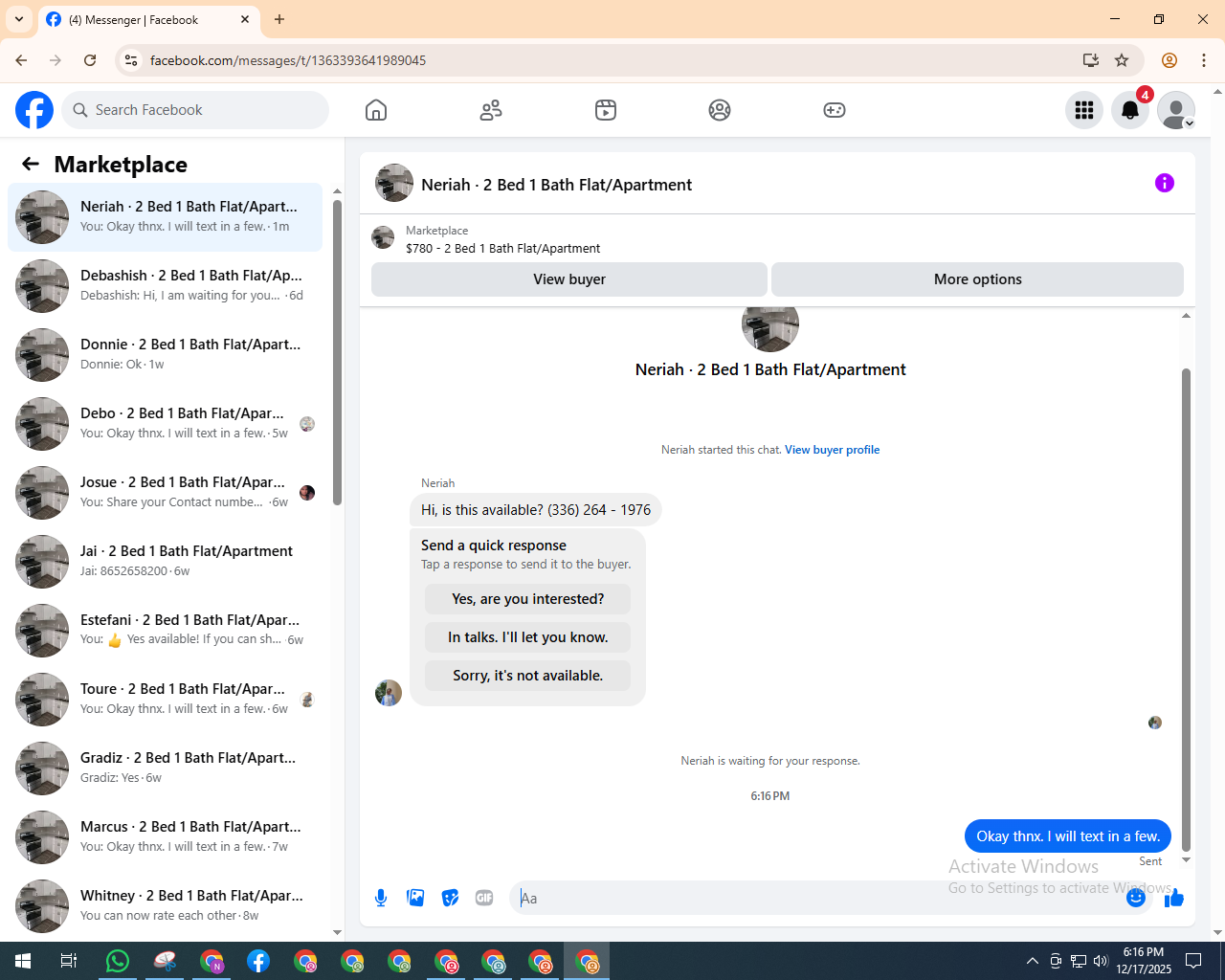
Task: Click the chat message scrollbar
Action: [1186, 610]
